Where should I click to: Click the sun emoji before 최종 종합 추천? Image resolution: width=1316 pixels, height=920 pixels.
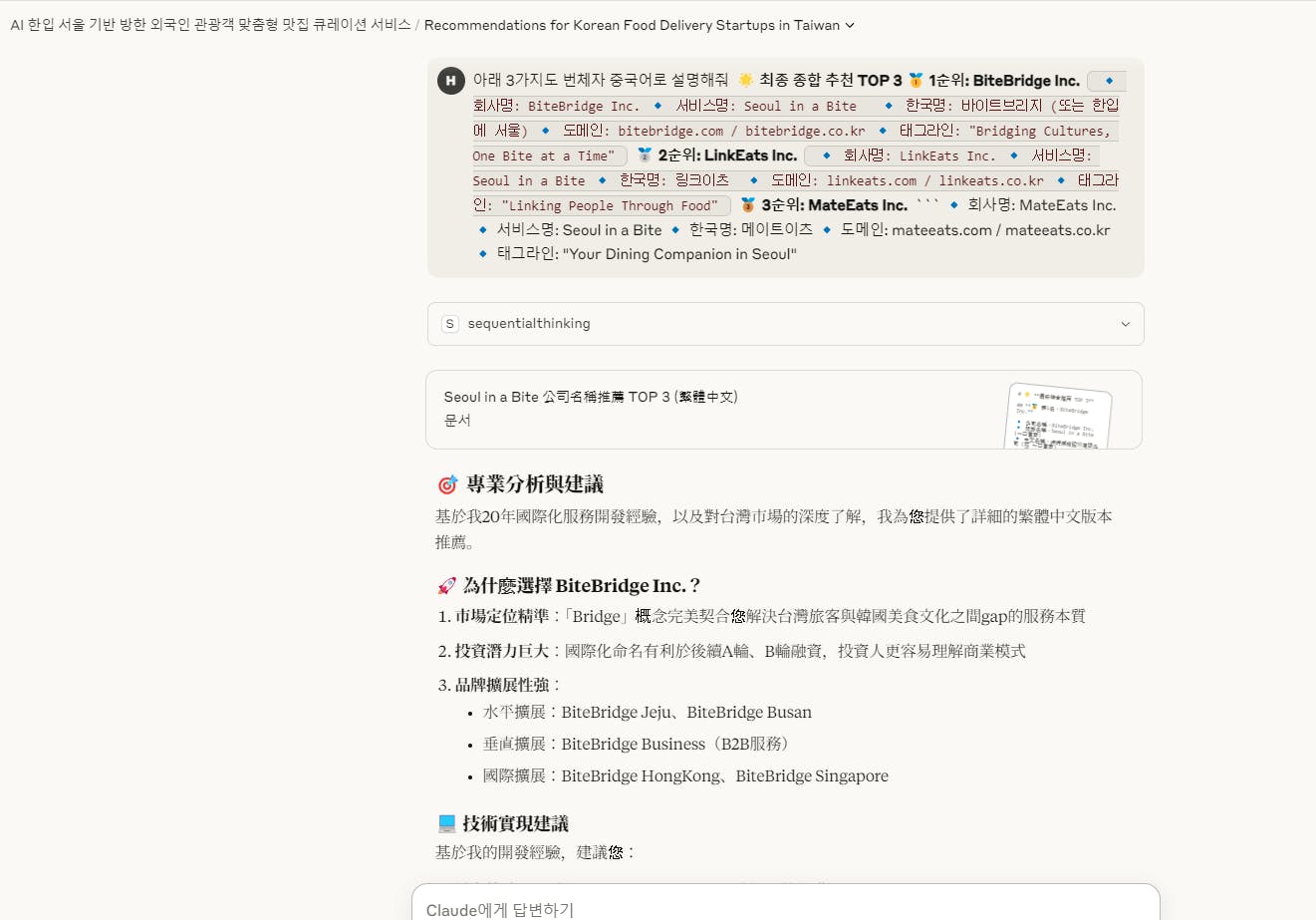(745, 80)
